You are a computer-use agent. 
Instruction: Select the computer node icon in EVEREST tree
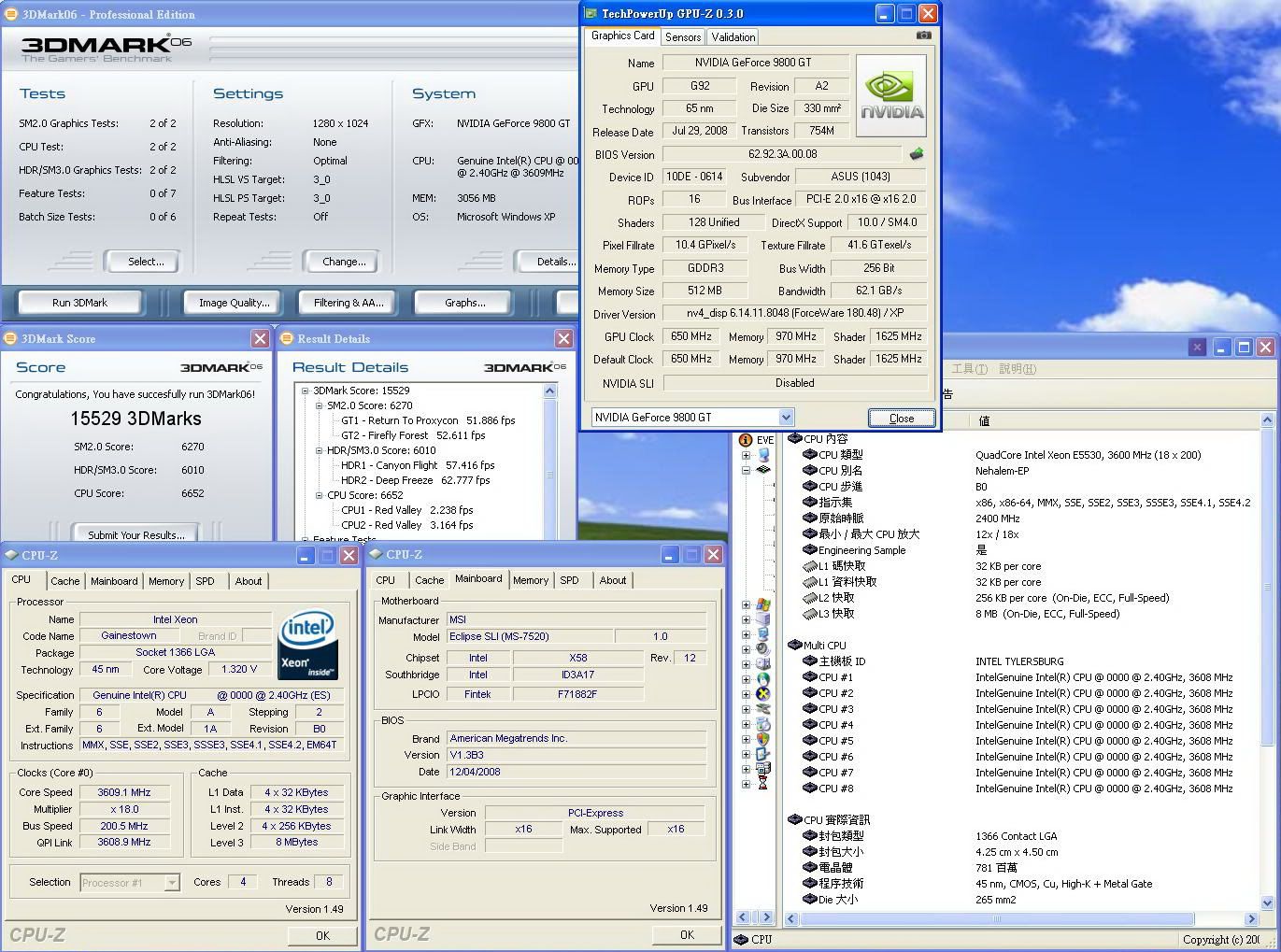[763, 455]
